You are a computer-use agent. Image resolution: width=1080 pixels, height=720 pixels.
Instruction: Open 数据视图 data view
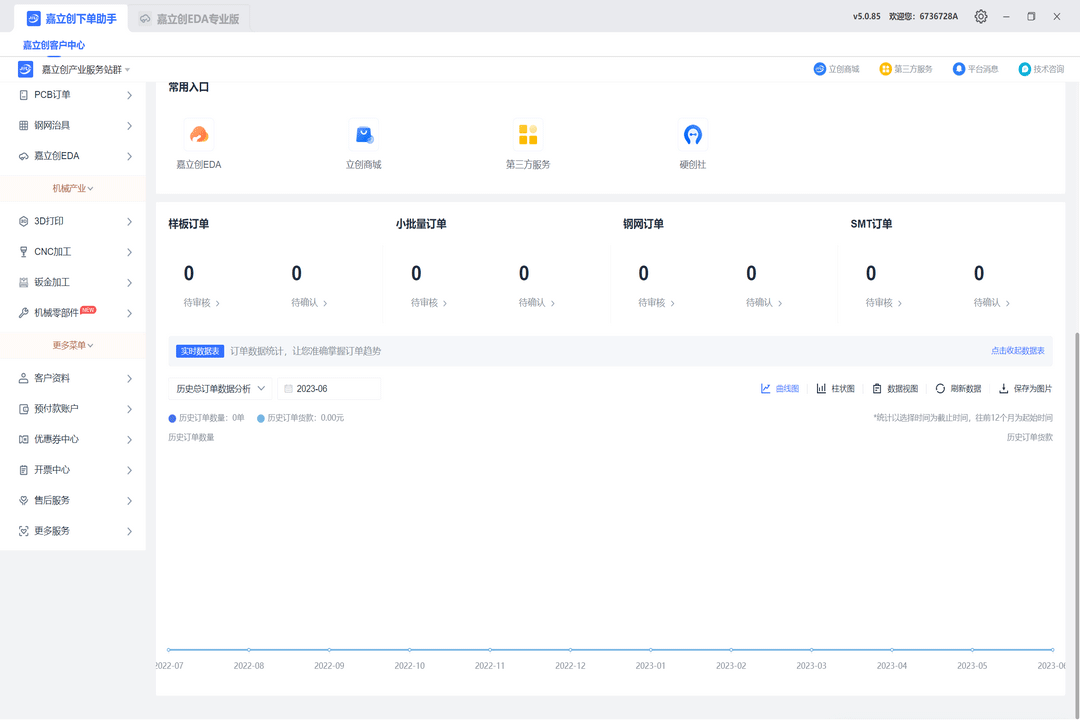pyautogui.click(x=895, y=389)
